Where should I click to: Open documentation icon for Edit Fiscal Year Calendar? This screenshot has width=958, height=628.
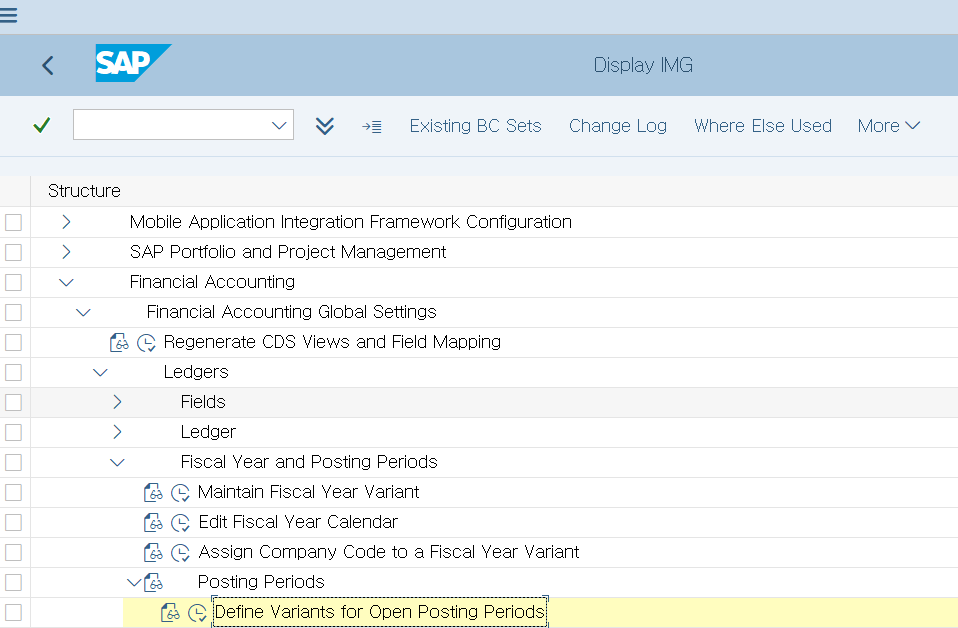(x=153, y=522)
